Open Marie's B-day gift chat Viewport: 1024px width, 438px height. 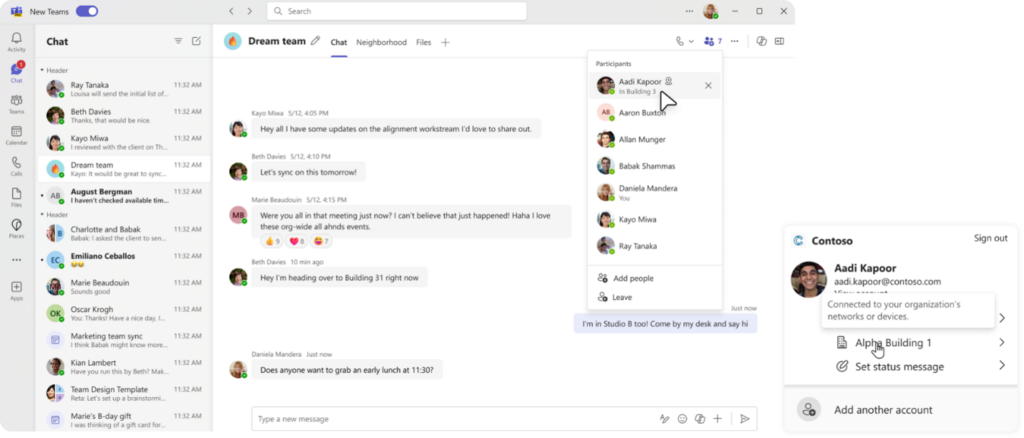pos(124,420)
